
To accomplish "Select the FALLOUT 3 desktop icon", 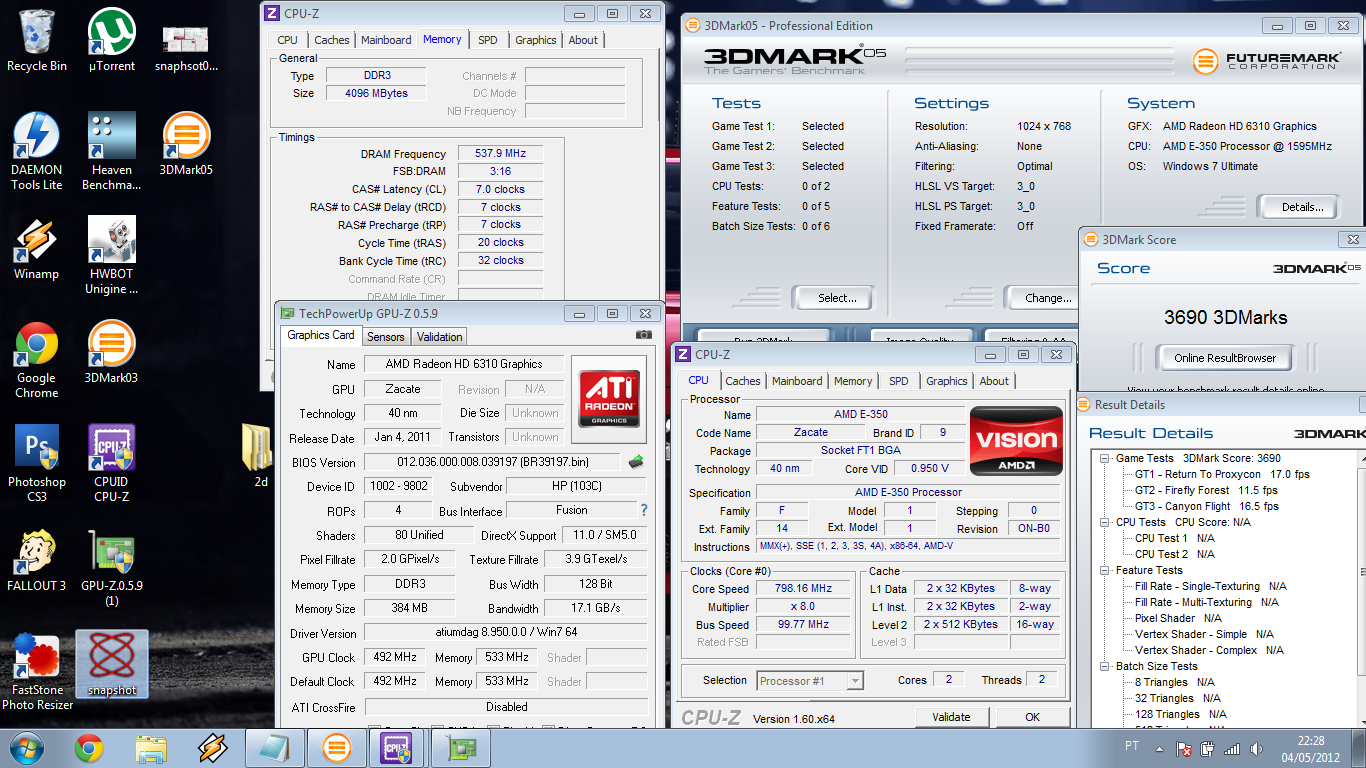I will click(x=37, y=560).
